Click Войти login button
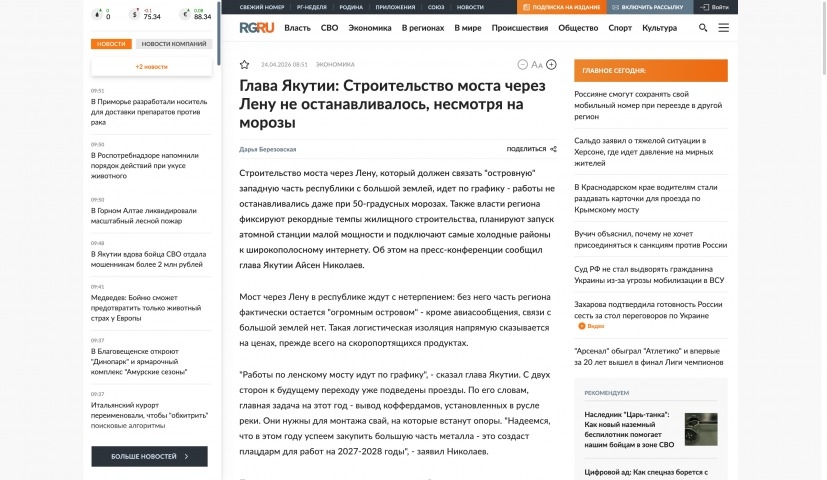827x480 pixels. coord(714,7)
